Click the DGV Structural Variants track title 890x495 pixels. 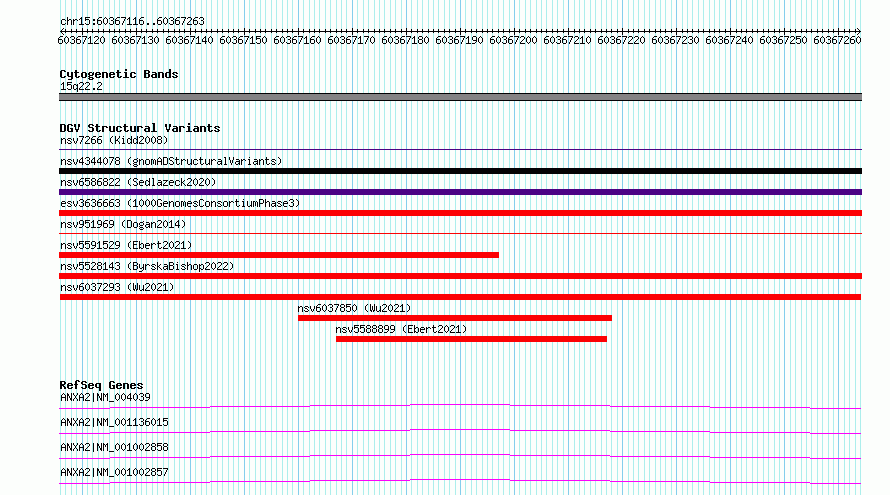140,128
